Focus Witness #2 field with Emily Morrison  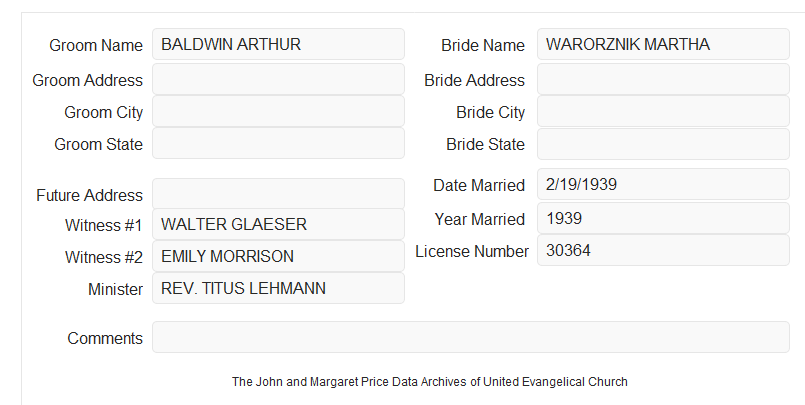tap(278, 256)
